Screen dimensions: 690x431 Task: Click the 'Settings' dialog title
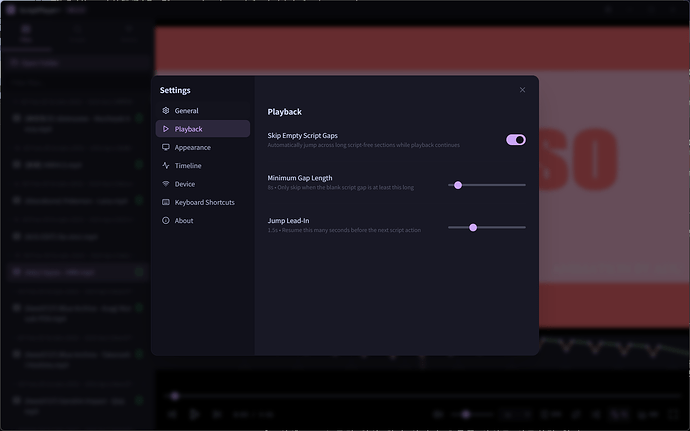[x=175, y=90]
